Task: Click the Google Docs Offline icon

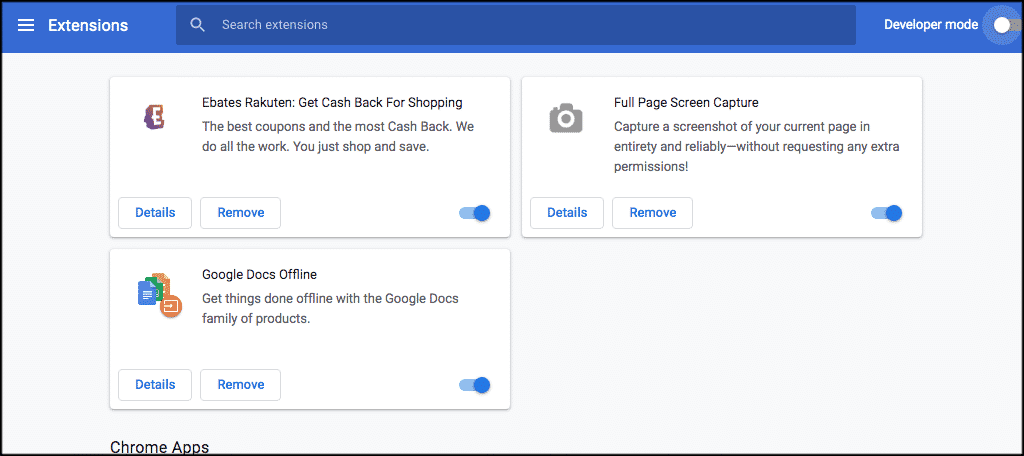Action: click(x=158, y=295)
